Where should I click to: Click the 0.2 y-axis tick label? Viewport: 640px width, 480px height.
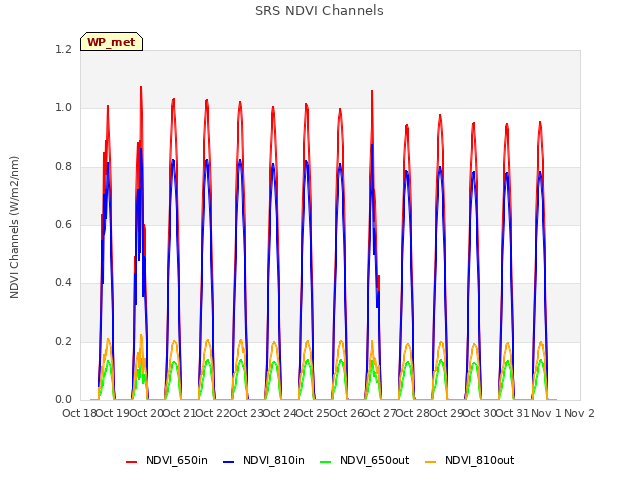click(63, 341)
